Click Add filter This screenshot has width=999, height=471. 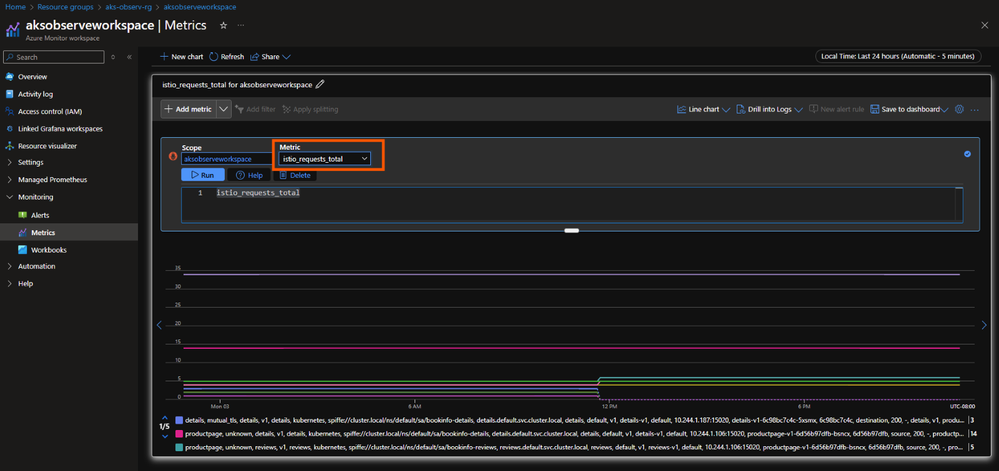(255, 109)
